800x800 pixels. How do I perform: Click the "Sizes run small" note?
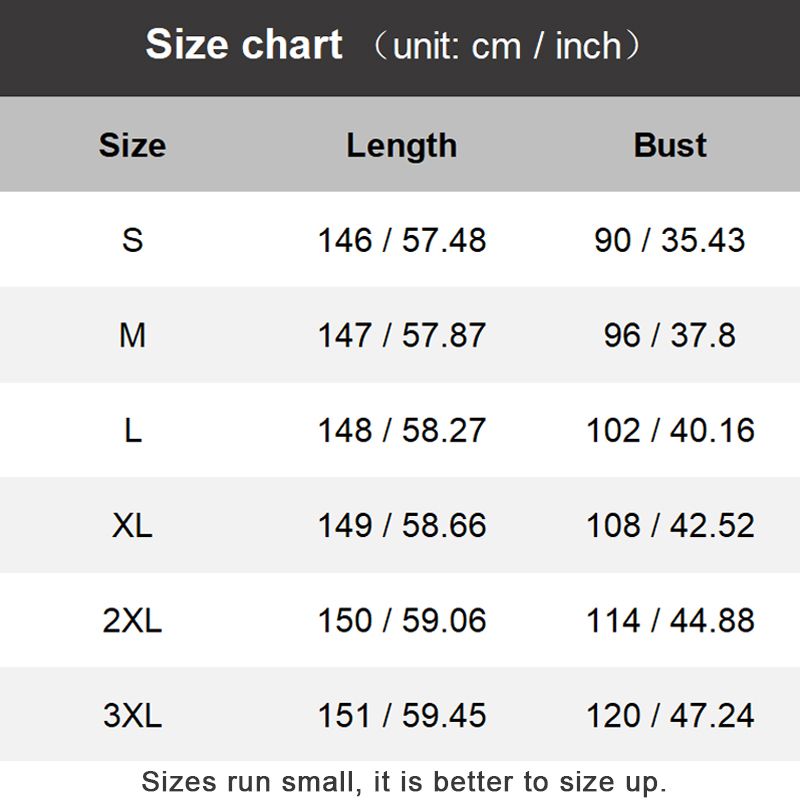pos(403,780)
